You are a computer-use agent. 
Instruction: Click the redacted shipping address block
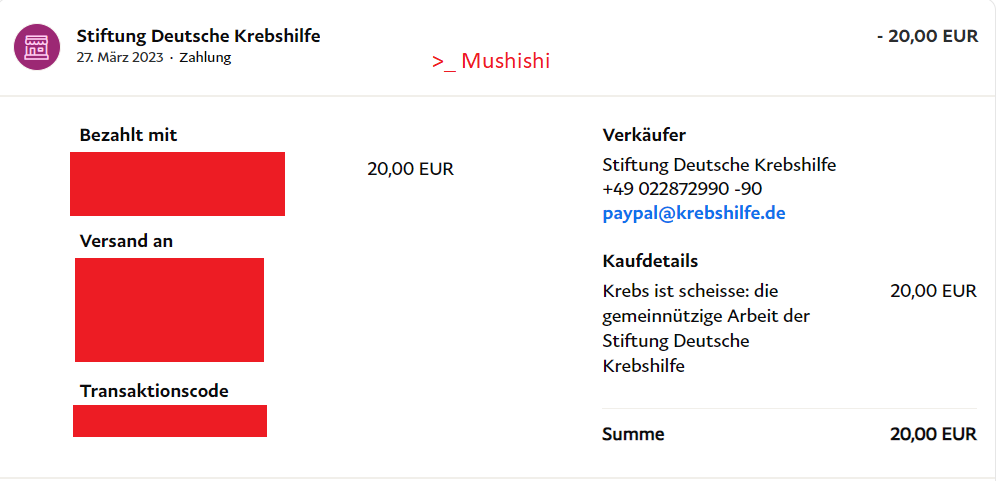tap(169, 310)
